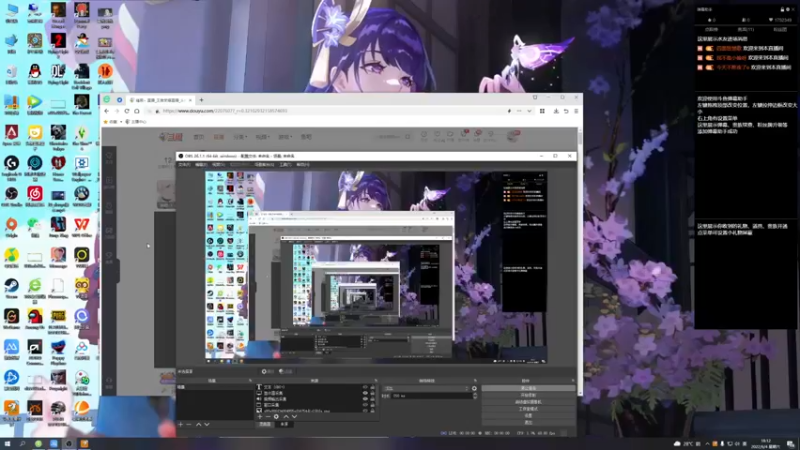The image size is (800, 450).
Task: Move selected source down in the list
Action: pyautogui.click(x=294, y=417)
